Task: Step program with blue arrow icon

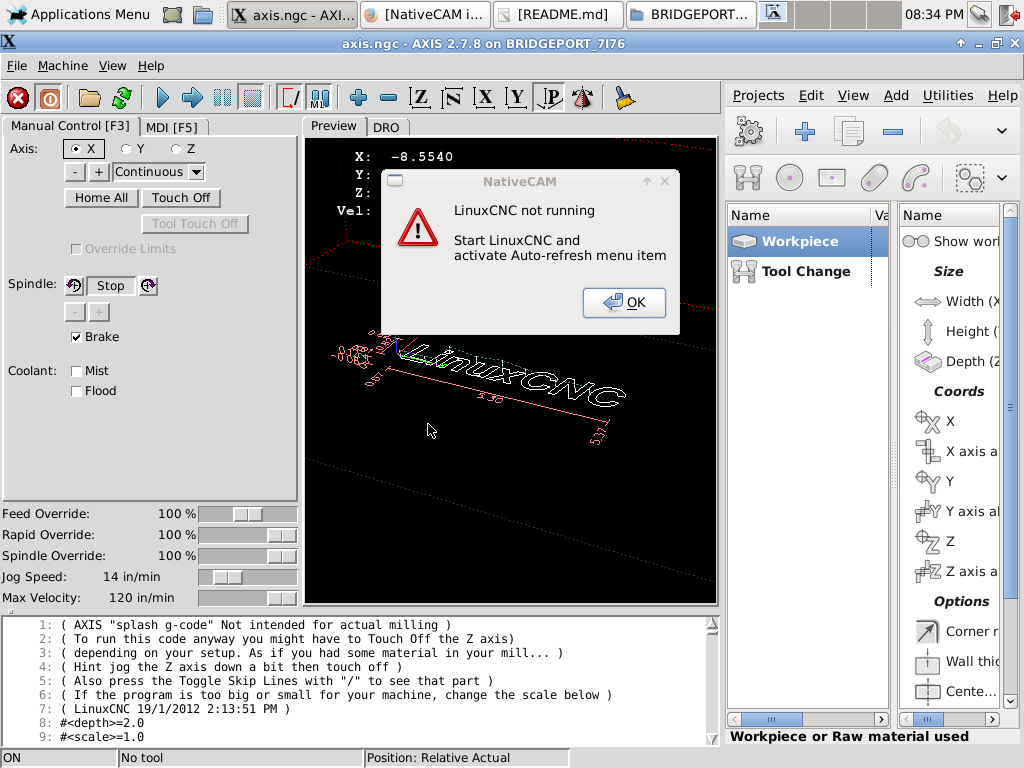Action: coord(192,98)
